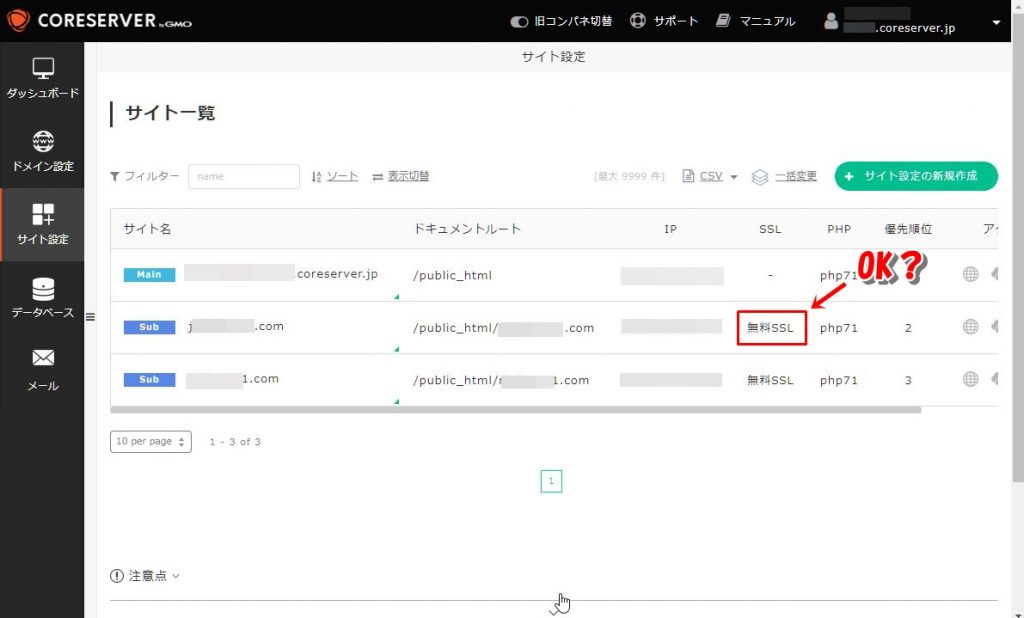Screen dimensions: 1024x618
Task: Open the 10 per page selector
Action: (150, 441)
